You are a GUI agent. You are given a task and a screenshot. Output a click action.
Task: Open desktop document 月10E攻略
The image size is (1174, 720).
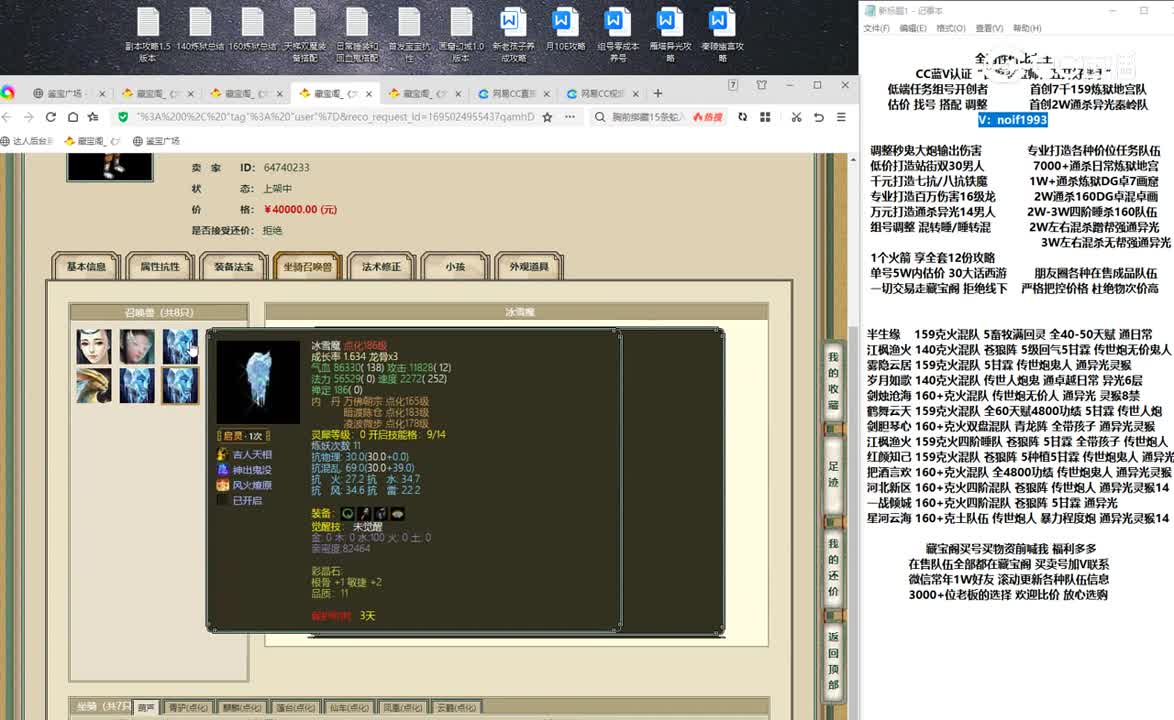coord(565,30)
